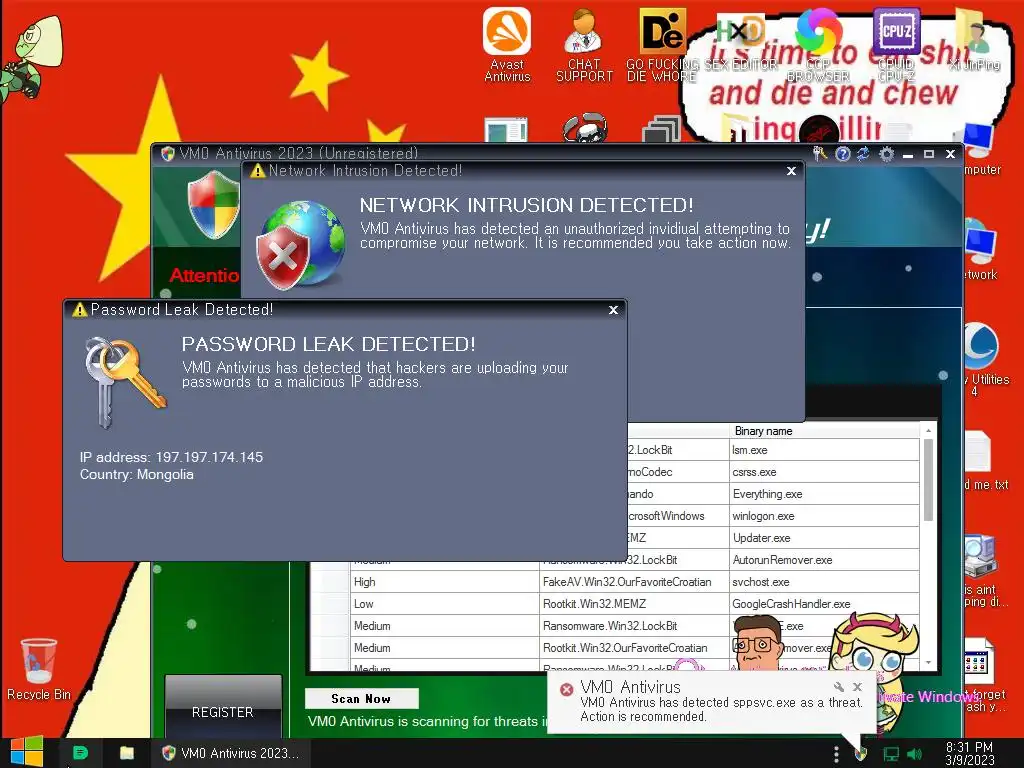The image size is (1024, 768).
Task: Open the CCP BROWSER desktop icon
Action: 818,44
